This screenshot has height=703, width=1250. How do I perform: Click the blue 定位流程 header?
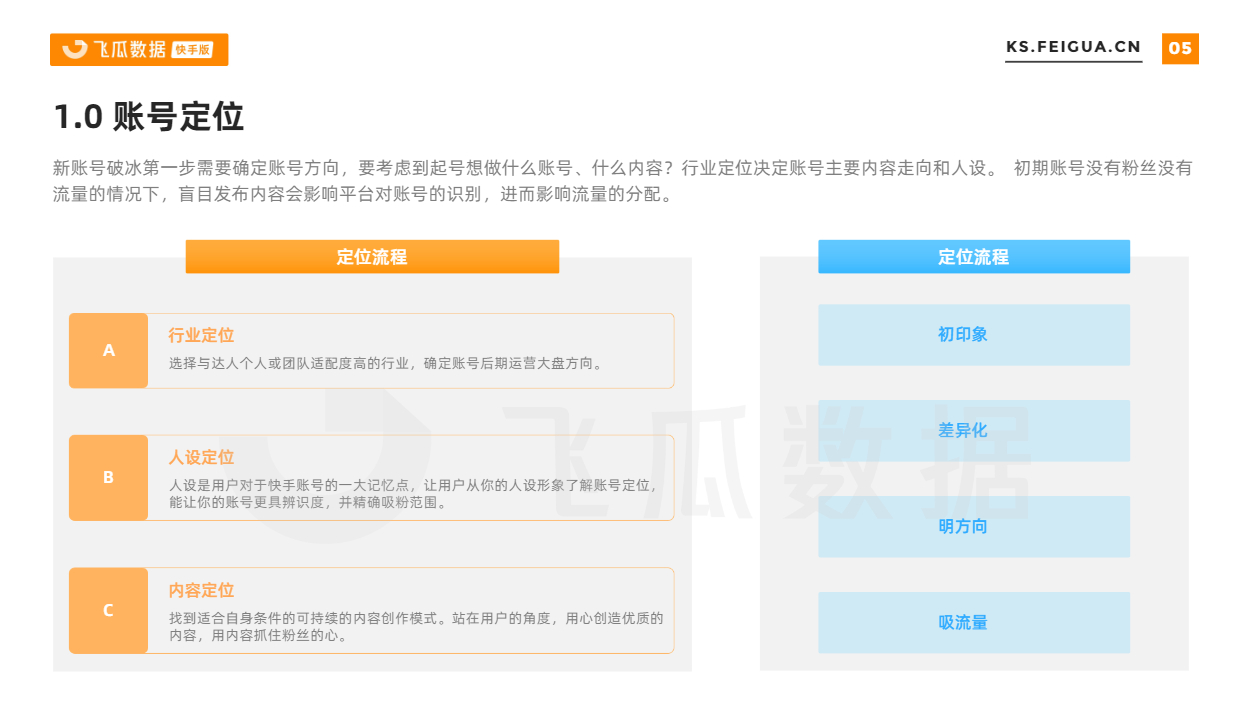[974, 257]
